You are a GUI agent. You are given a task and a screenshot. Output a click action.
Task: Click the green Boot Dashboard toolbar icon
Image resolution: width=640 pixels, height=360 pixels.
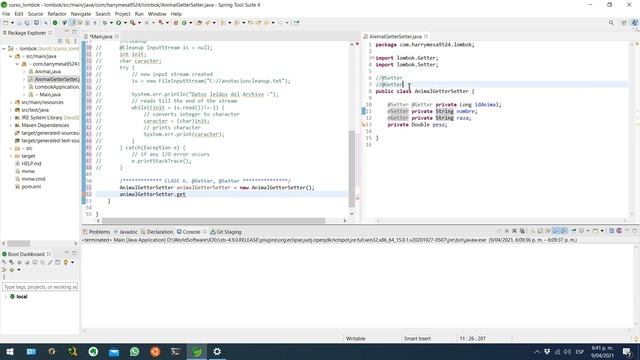pyautogui.click(x=55, y=23)
